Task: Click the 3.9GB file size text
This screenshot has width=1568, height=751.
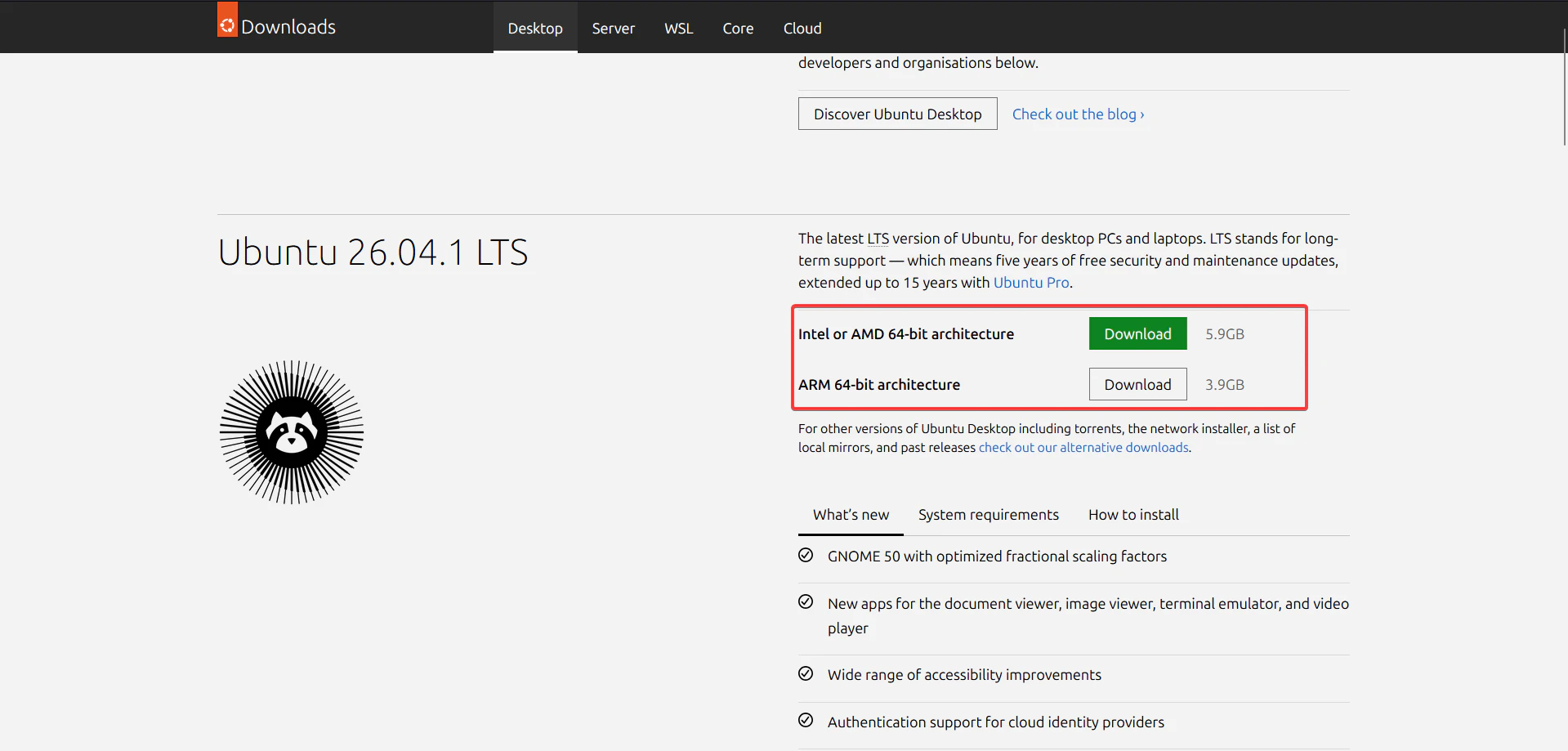Action: tap(1225, 385)
